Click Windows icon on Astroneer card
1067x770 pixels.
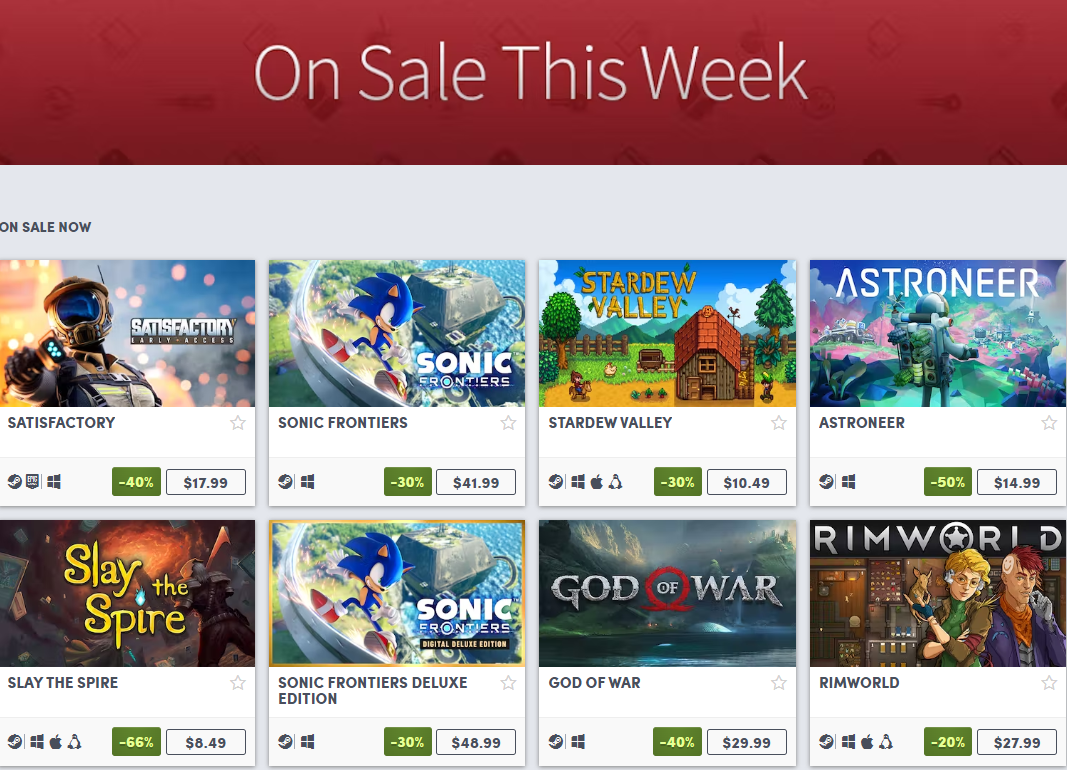[849, 482]
